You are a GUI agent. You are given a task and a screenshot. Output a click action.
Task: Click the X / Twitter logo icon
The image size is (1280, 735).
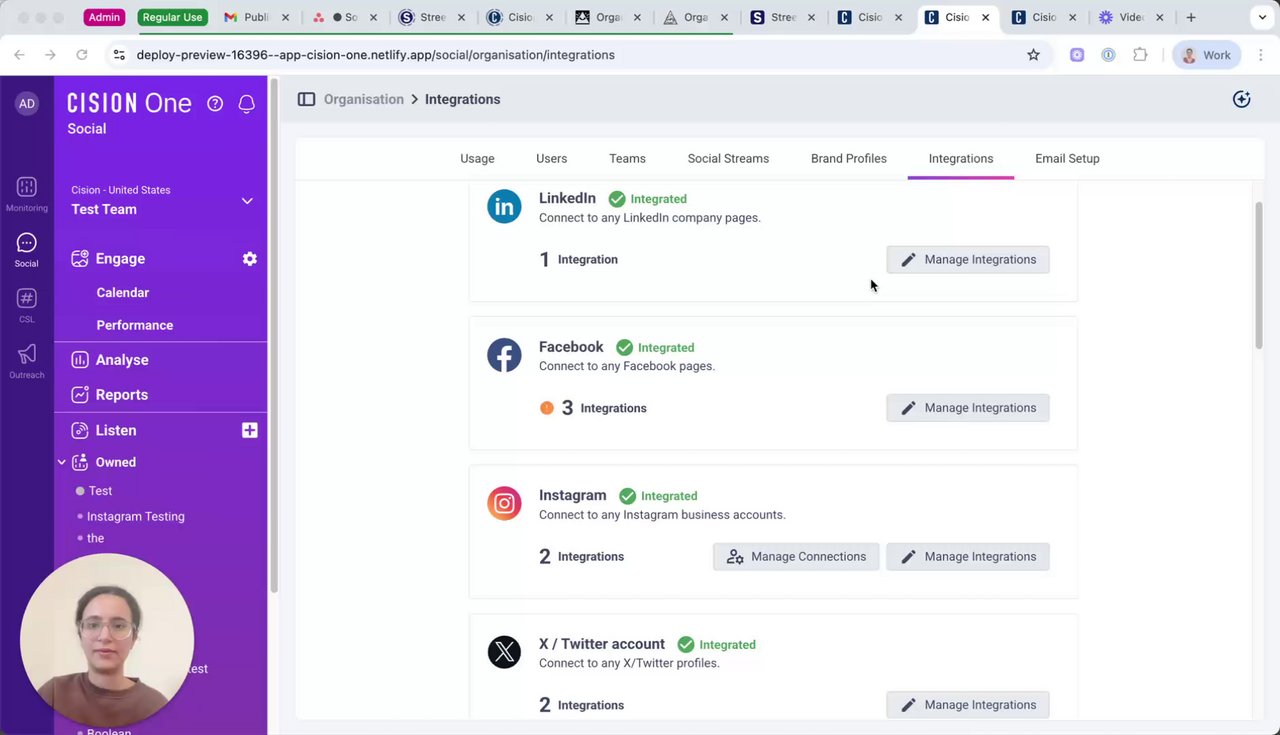click(504, 652)
